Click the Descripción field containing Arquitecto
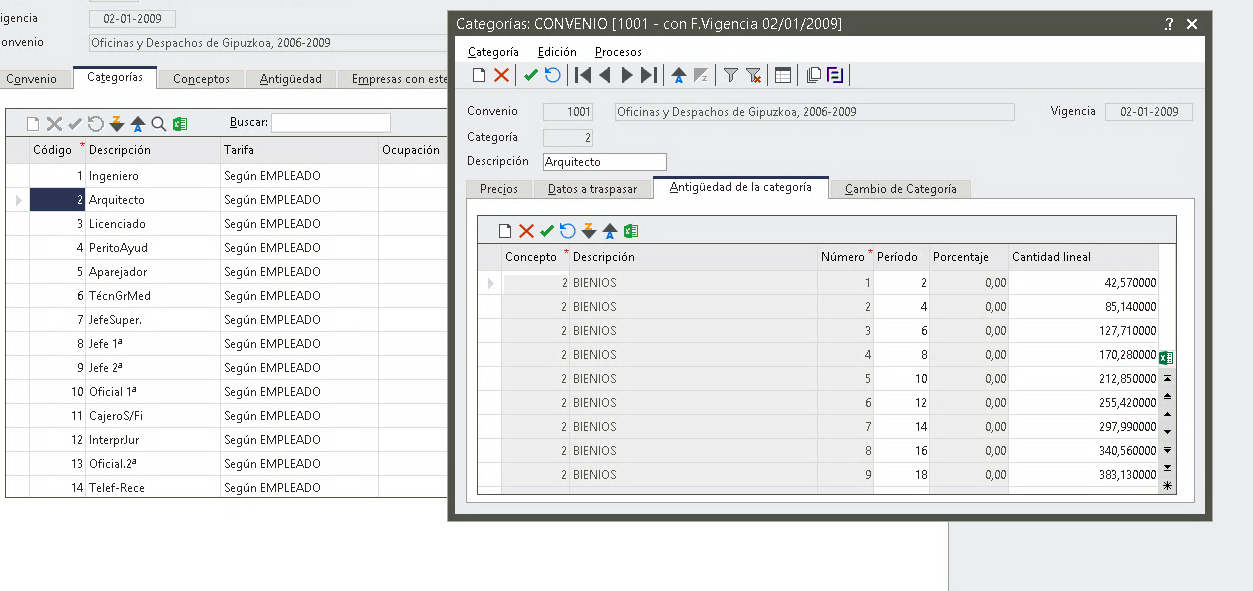 click(x=605, y=161)
